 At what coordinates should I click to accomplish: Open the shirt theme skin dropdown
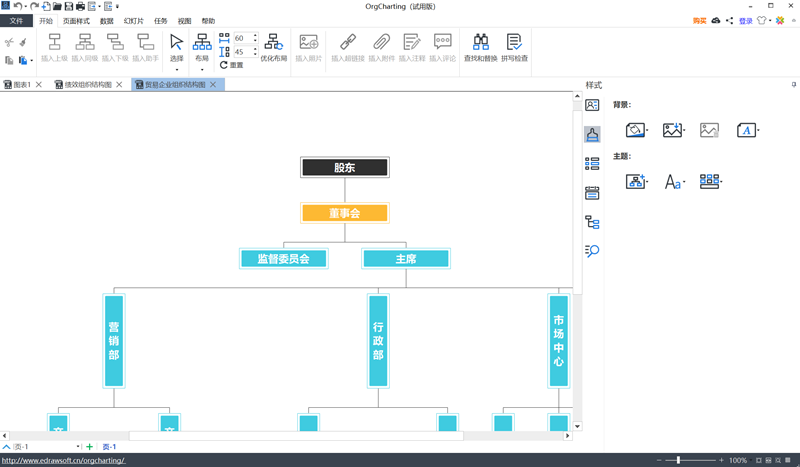[764, 20]
